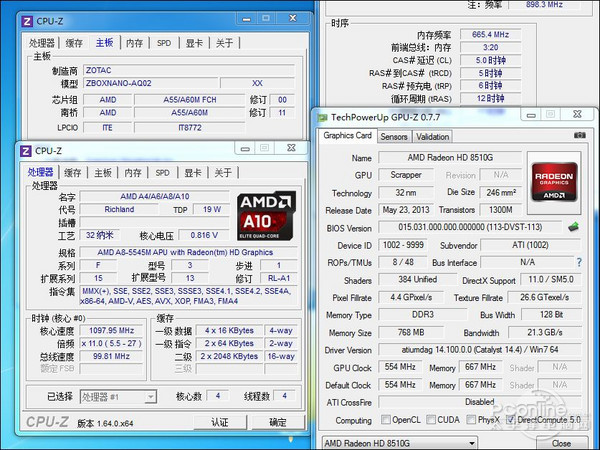Open the 关于 tab in front CPU-Z window
Viewport: 600px width, 450px height.
click(223, 173)
